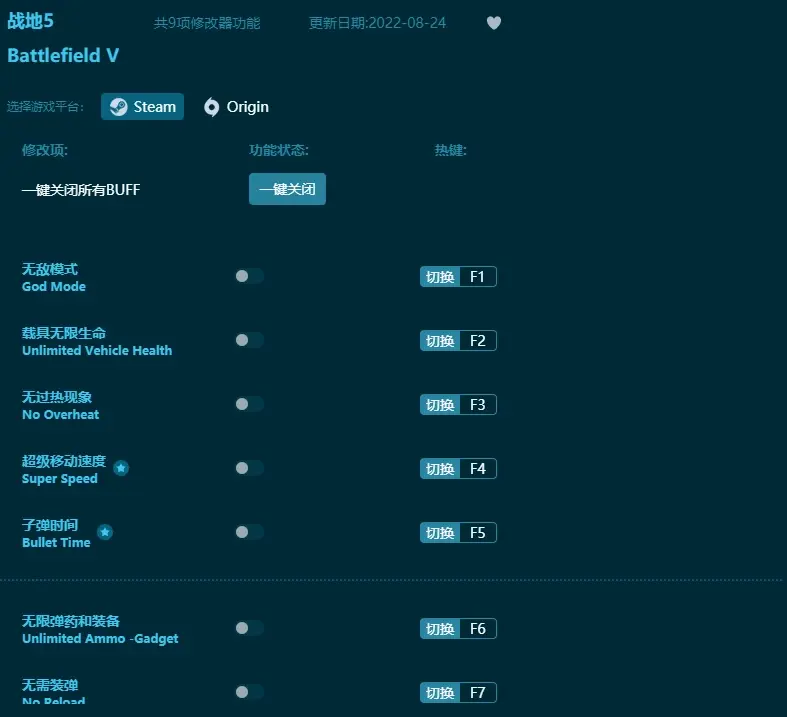The width and height of the screenshot is (787, 717).
Task: Click 切换 button for F4 hotkey
Action: click(440, 469)
